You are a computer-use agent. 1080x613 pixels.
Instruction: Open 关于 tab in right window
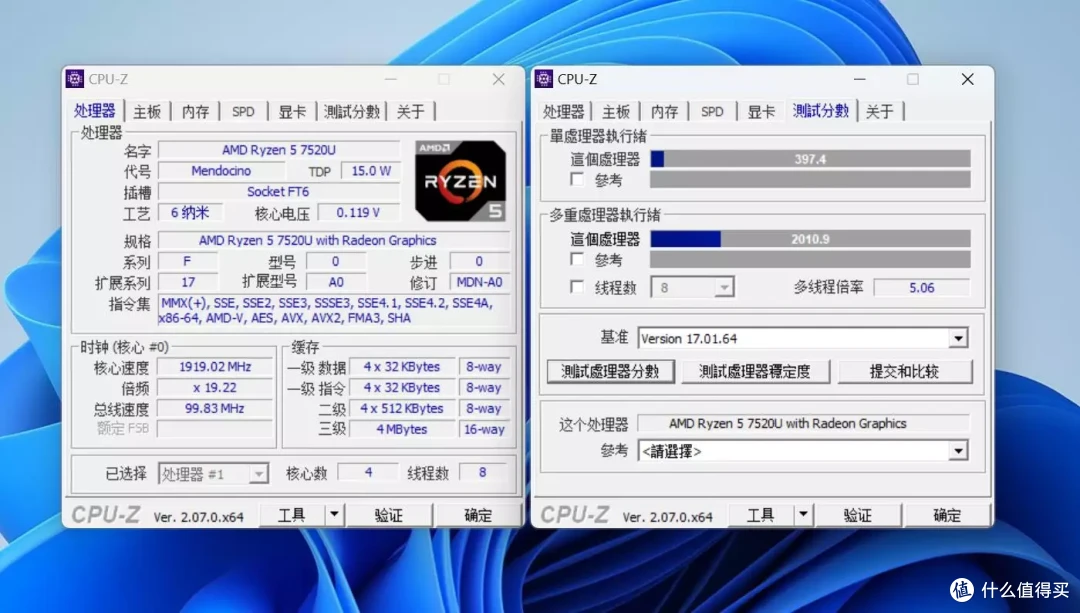click(880, 112)
